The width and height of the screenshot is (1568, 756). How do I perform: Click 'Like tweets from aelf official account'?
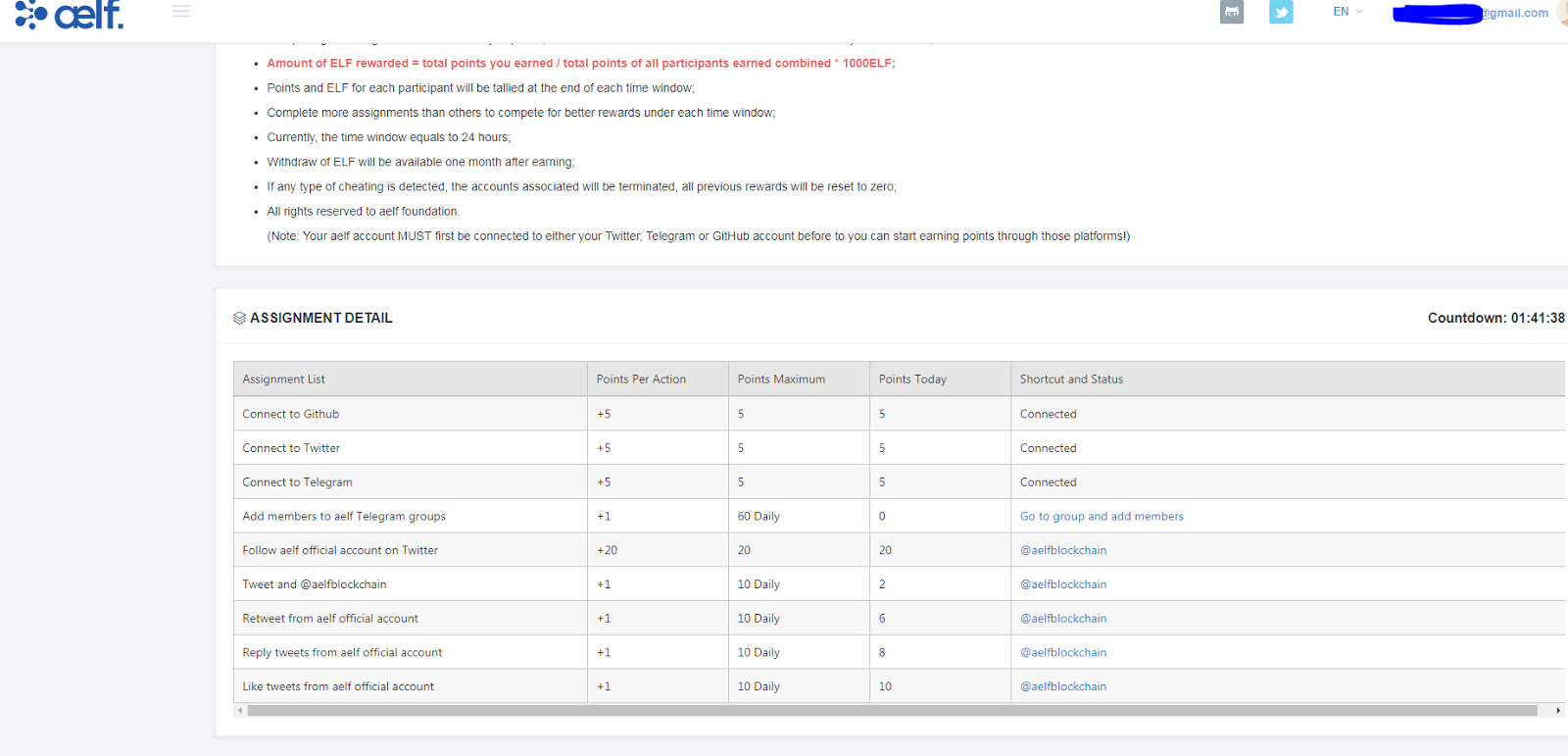[338, 686]
